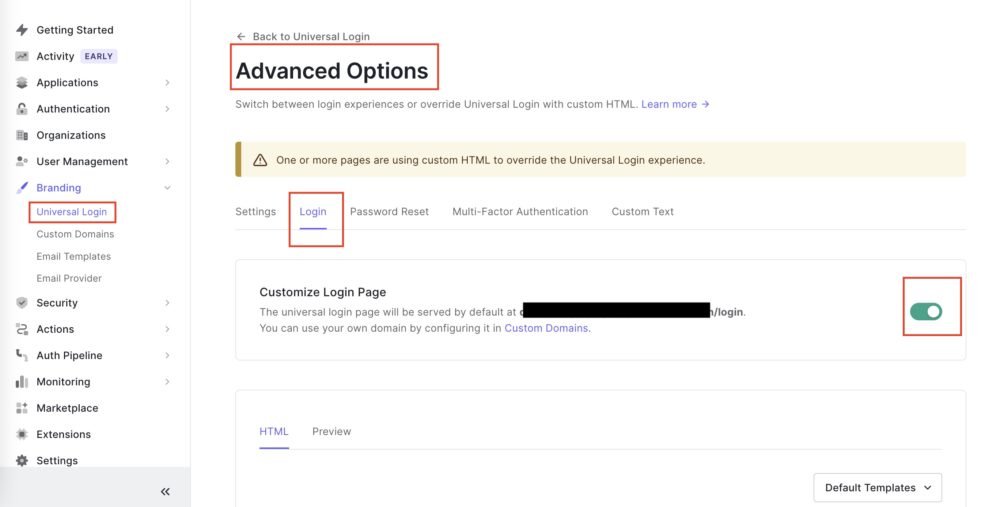Switch to the Preview tab
The height and width of the screenshot is (507, 1000).
(332, 432)
